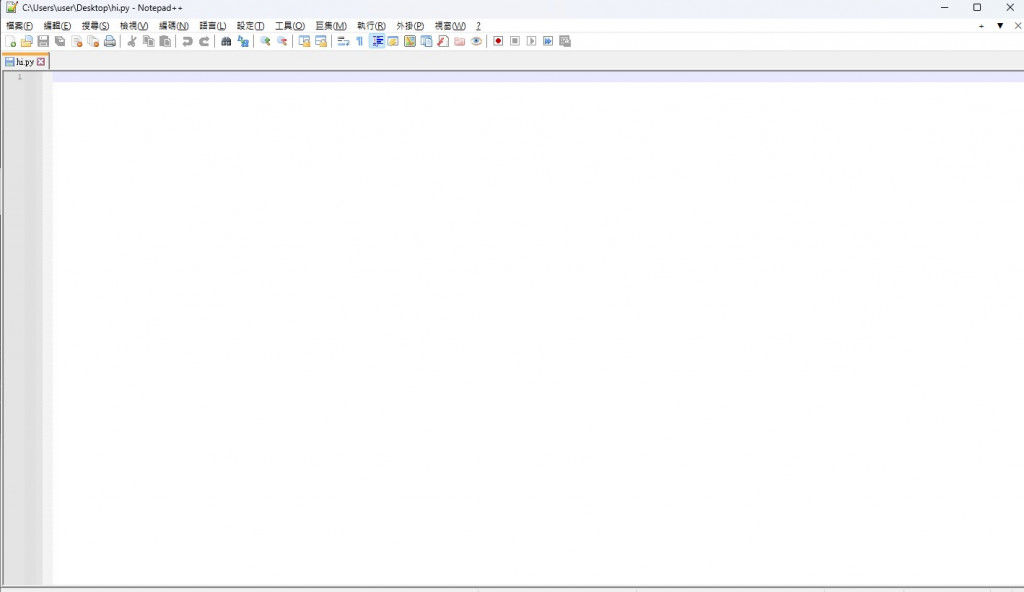
Task: Open the Folder as Workspace icon
Action: [460, 41]
